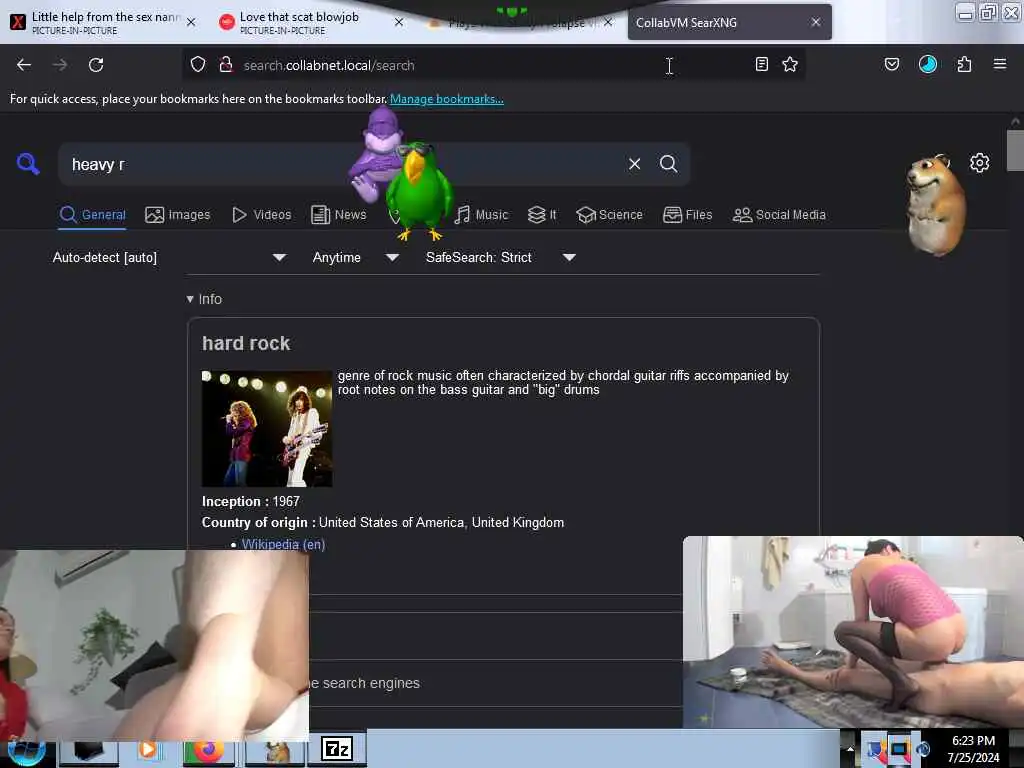
Task: Toggle reader view in address bar
Action: point(761,64)
